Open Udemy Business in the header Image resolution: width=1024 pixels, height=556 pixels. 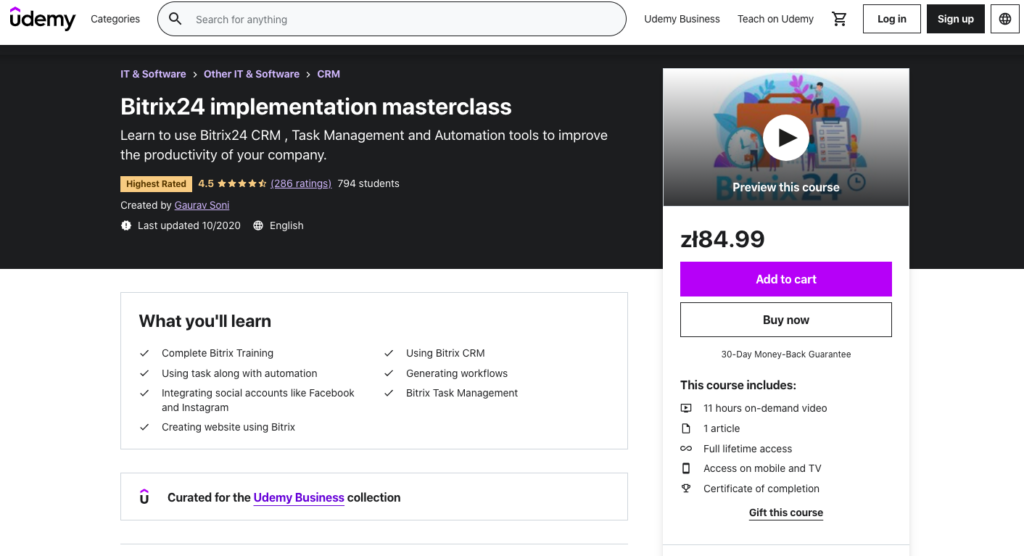(681, 19)
